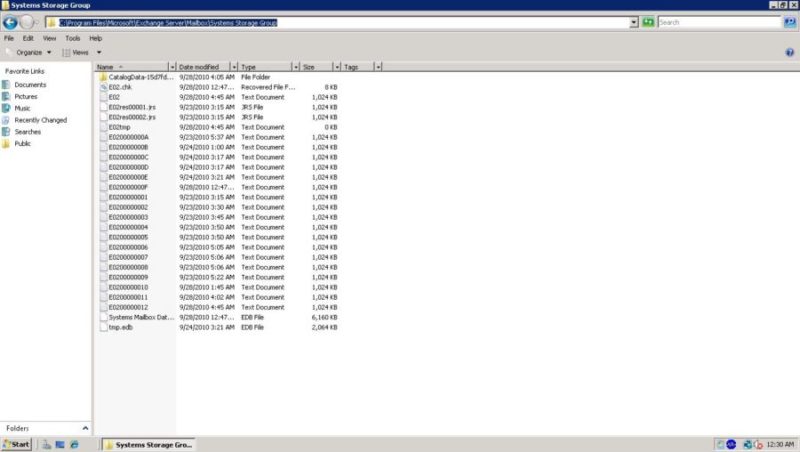Open the Edit menu
This screenshot has width=800, height=452.
click(28, 38)
